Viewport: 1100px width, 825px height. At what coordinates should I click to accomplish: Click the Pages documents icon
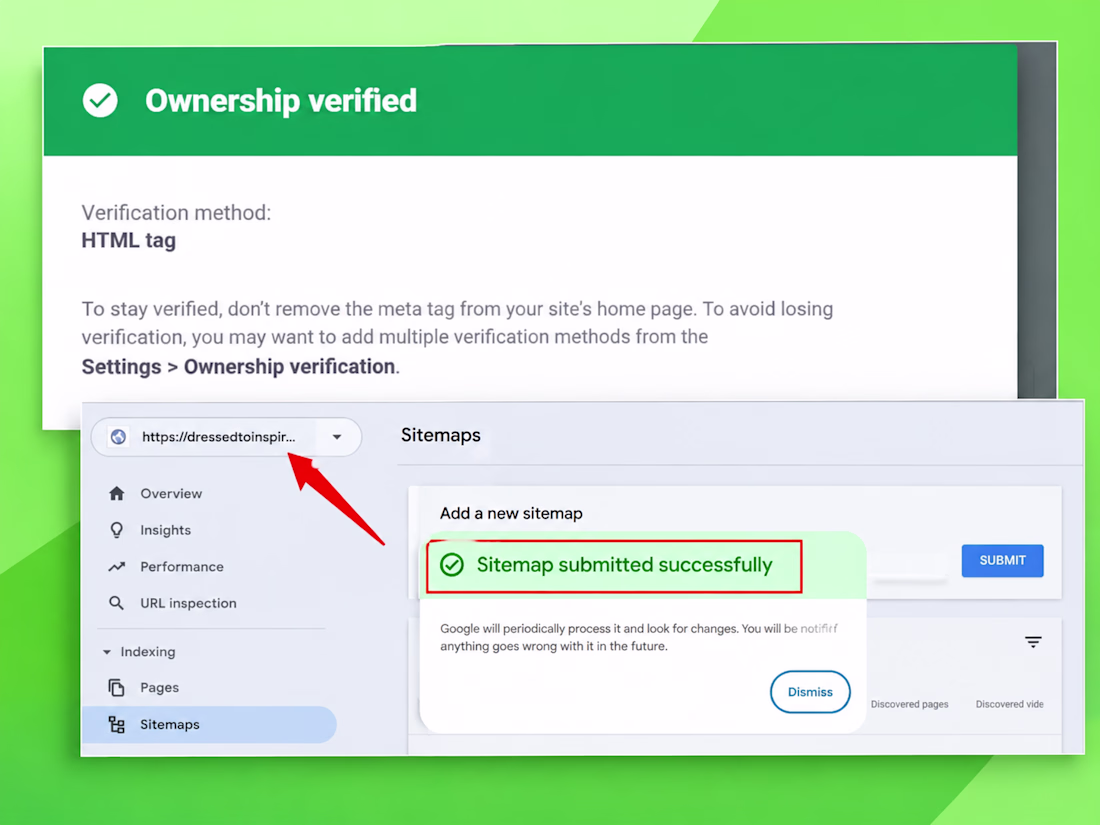(x=116, y=688)
